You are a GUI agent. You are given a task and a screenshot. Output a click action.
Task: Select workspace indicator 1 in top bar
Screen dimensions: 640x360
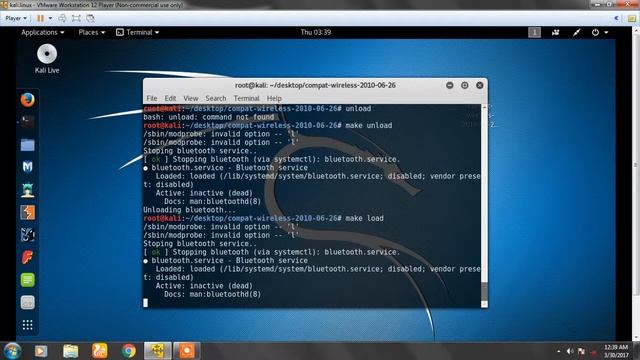point(534,32)
